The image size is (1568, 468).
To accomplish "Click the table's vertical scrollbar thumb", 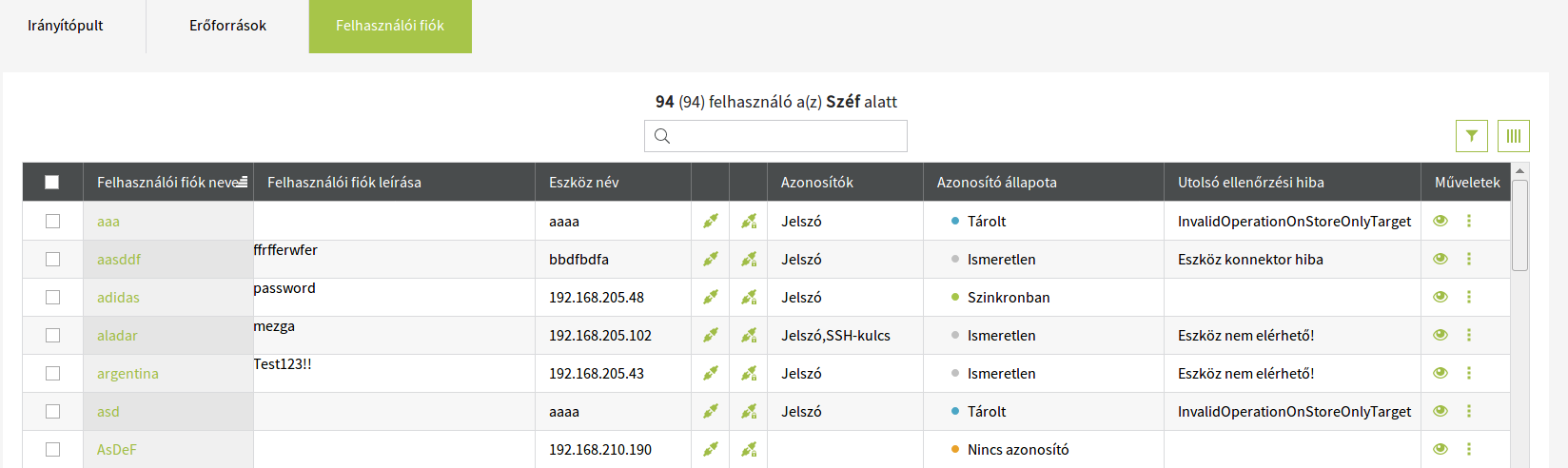I will click(1519, 224).
